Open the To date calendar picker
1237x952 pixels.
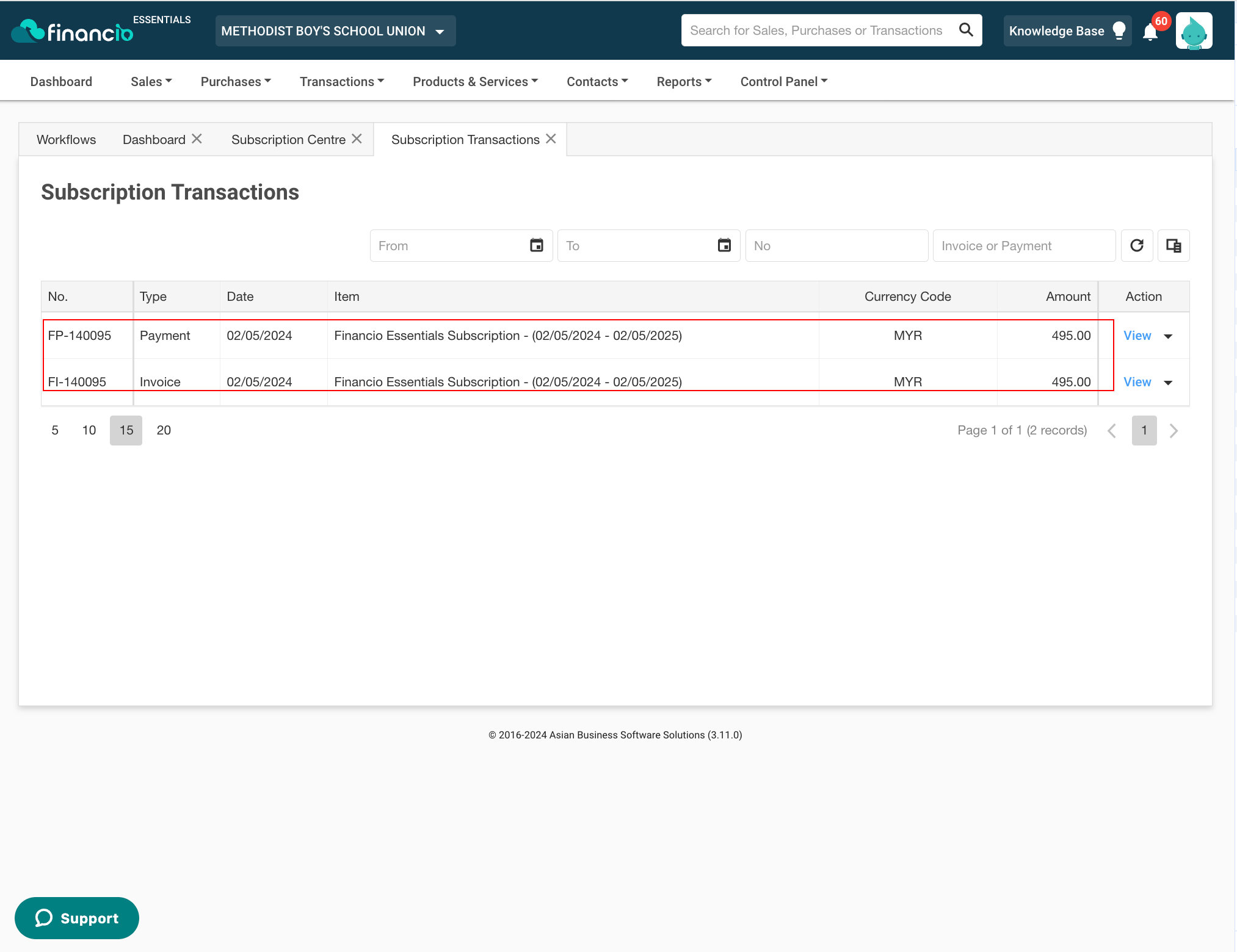pyautogui.click(x=724, y=245)
